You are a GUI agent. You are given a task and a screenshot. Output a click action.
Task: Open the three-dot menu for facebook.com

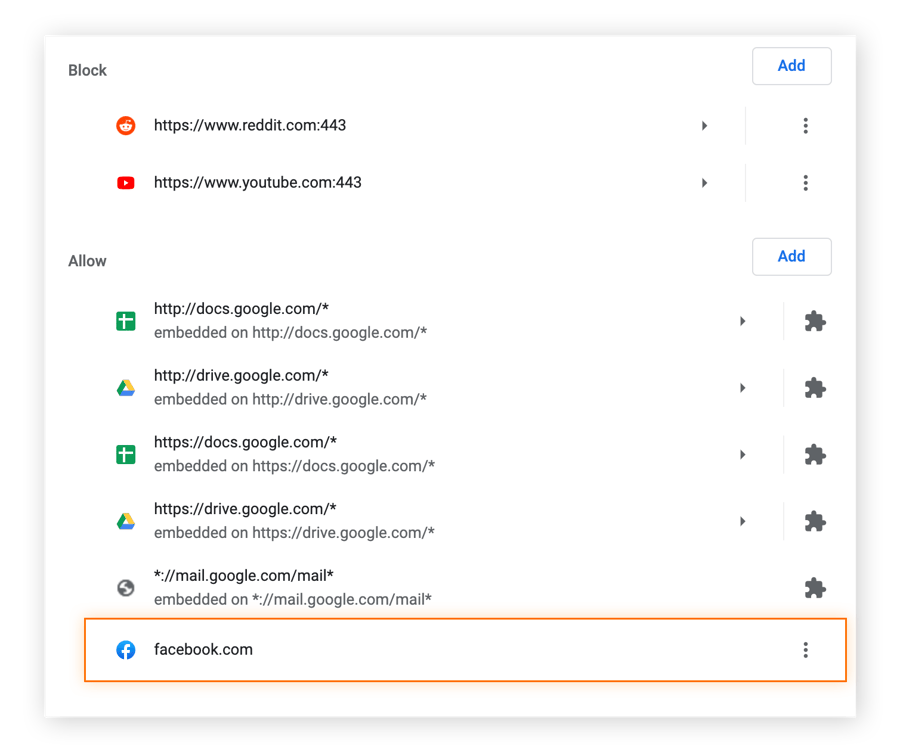click(806, 649)
